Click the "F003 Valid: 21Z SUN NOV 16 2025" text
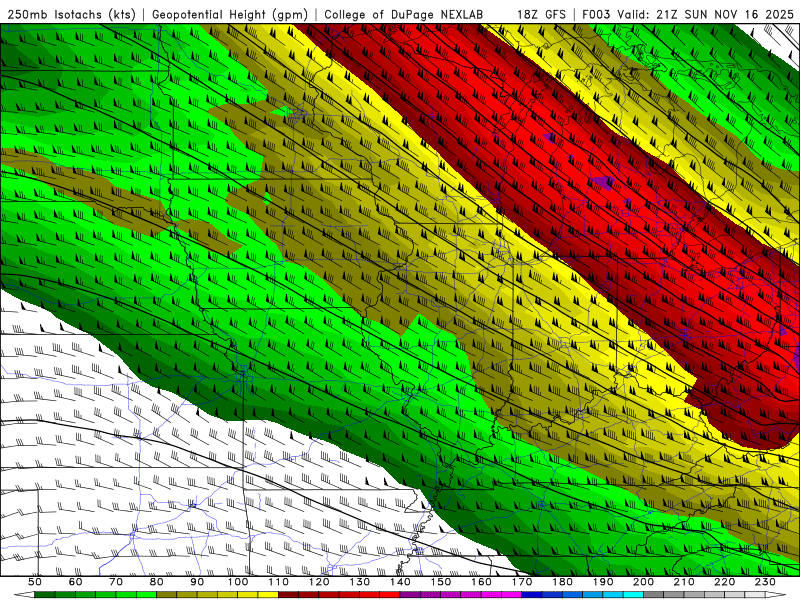Screen dimensions: 800x600 688,14
